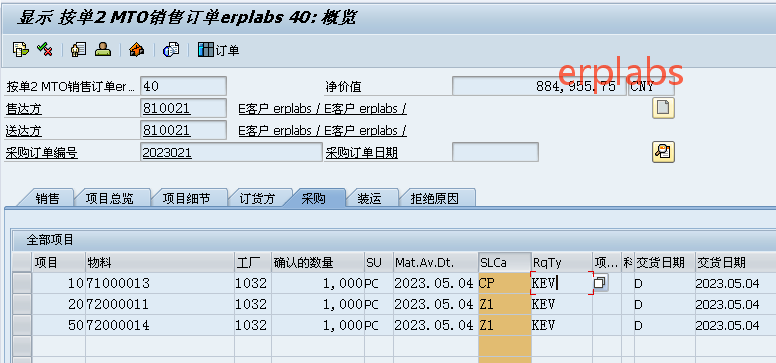Screen dimensions: 776x363
Task: Click RqTy cell KEV in item 20
Action: coord(562,304)
